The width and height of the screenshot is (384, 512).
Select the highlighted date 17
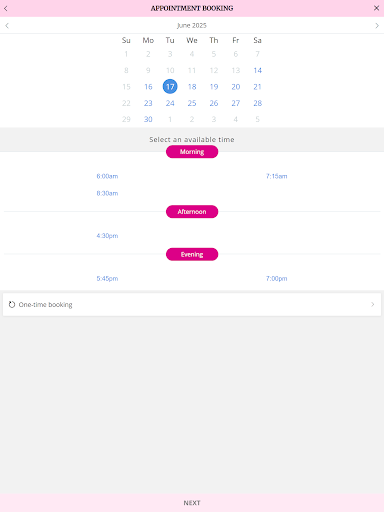[x=170, y=87]
